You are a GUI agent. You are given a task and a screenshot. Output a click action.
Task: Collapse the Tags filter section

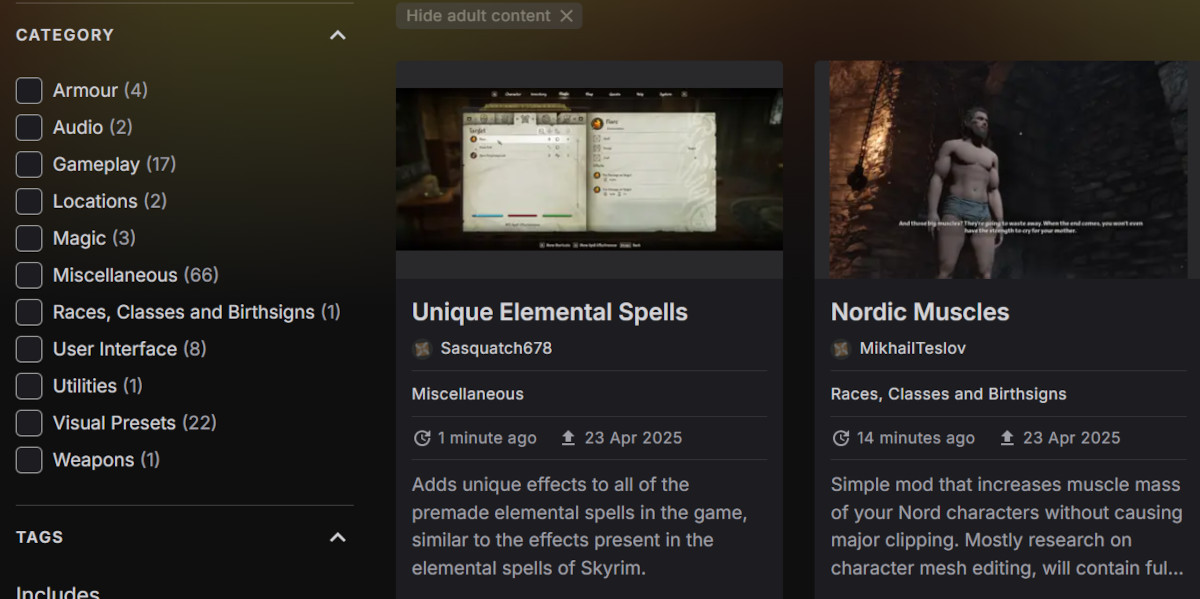pos(338,537)
